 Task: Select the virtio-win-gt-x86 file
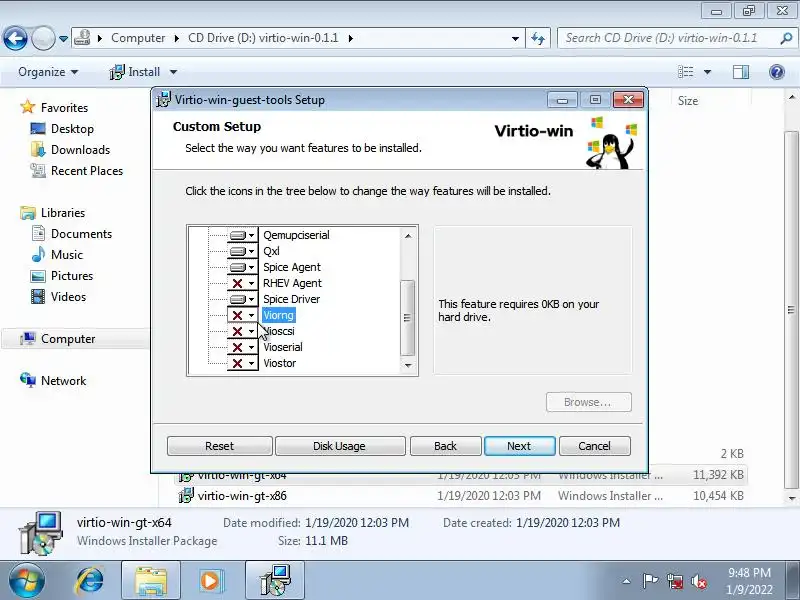click(x=242, y=496)
